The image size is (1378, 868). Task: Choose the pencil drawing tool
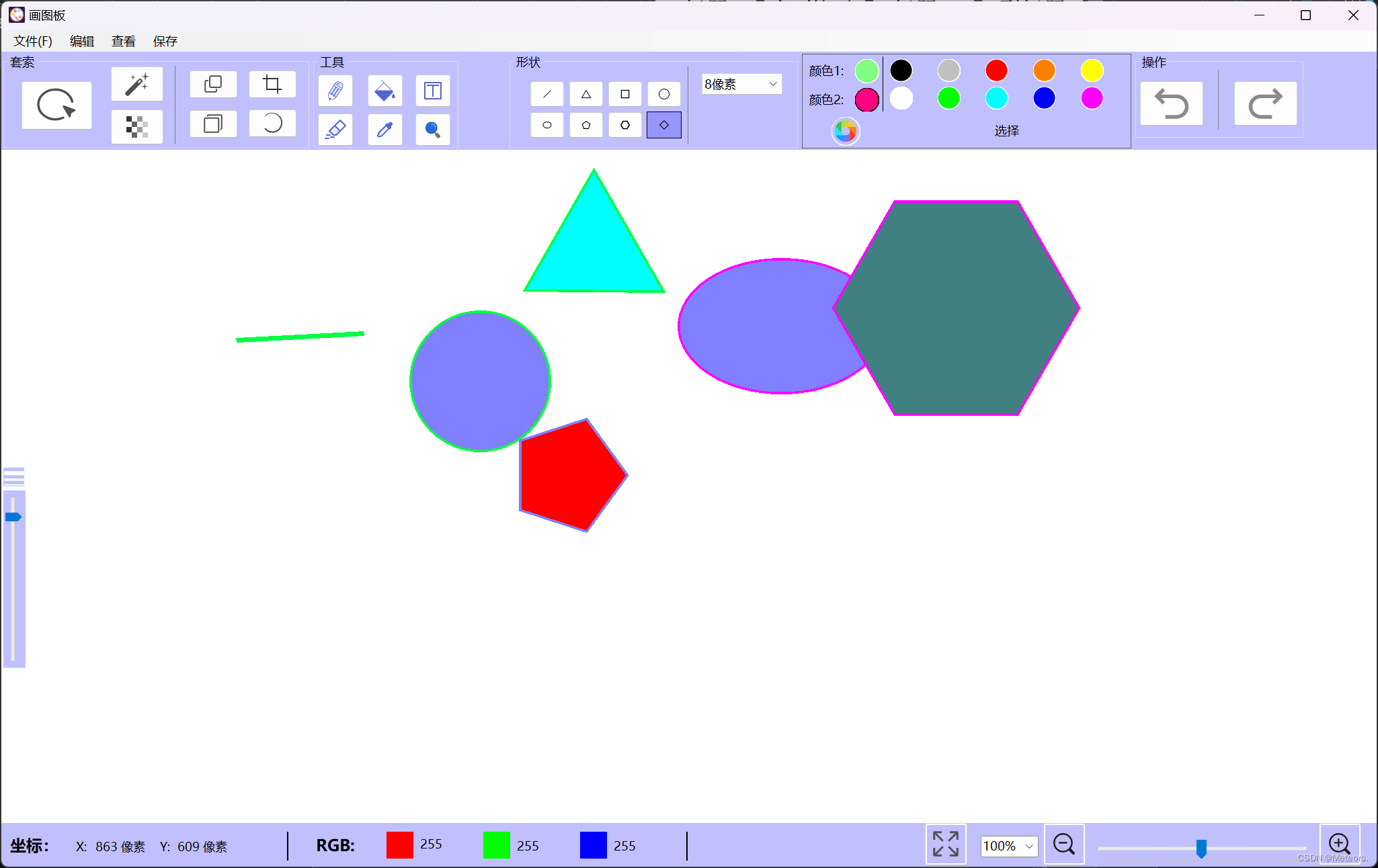tap(335, 91)
